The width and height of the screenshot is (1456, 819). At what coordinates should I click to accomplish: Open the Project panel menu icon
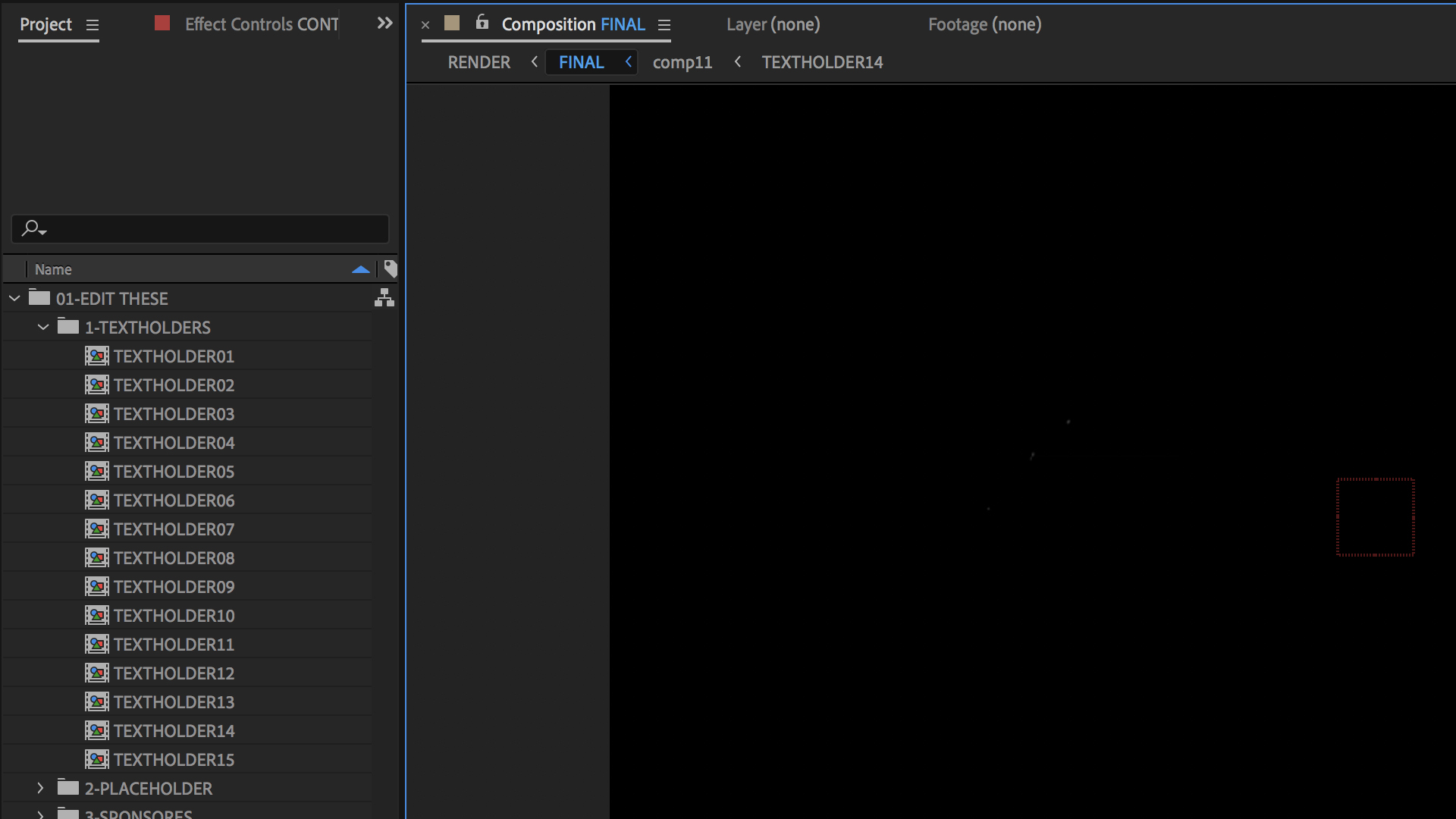[x=93, y=25]
